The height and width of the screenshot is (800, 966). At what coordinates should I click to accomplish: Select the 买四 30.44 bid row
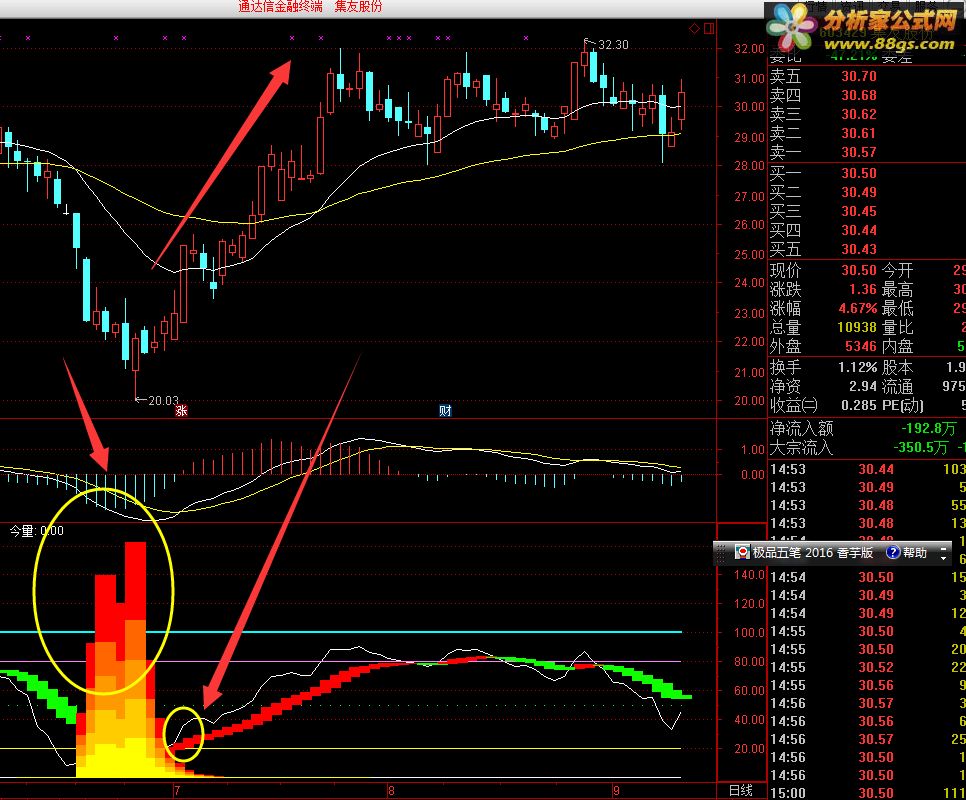click(867, 230)
